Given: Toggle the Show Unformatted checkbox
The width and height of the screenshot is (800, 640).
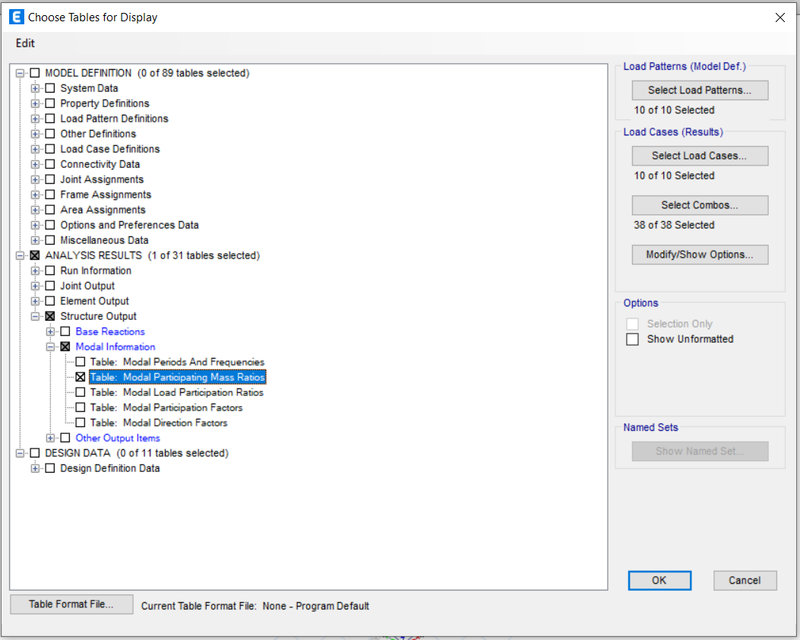Looking at the screenshot, I should point(632,339).
